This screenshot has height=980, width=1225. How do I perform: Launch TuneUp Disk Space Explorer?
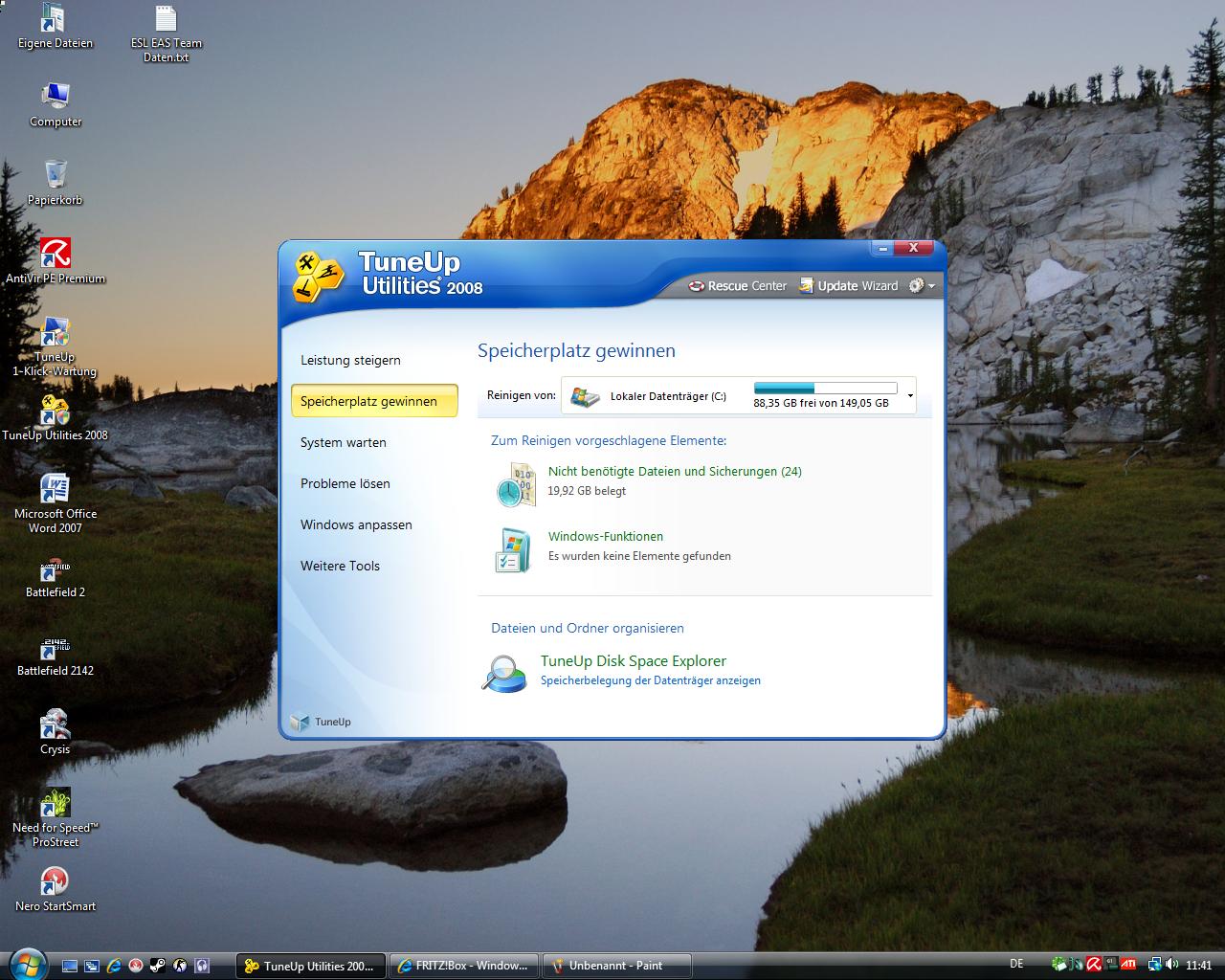pyautogui.click(x=634, y=660)
